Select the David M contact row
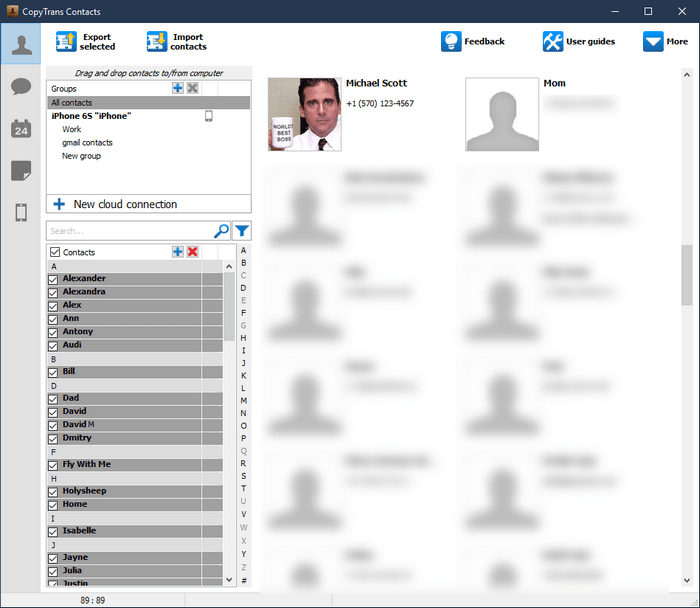This screenshot has width=700, height=608. (x=135, y=425)
